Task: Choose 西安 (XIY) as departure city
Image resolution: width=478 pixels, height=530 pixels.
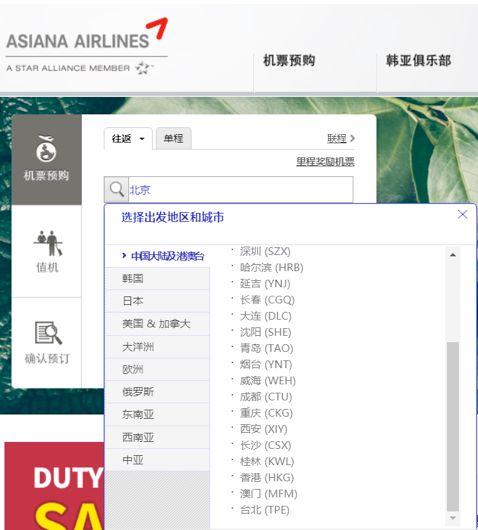Action: [264, 429]
